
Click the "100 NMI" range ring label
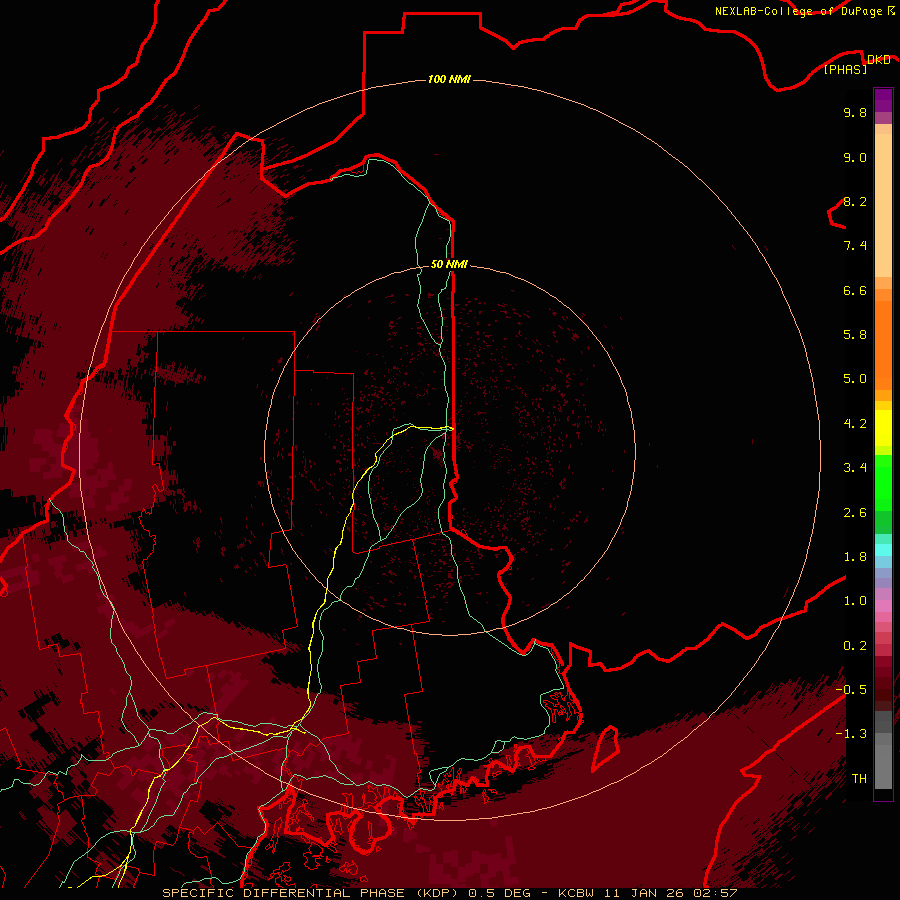[449, 79]
